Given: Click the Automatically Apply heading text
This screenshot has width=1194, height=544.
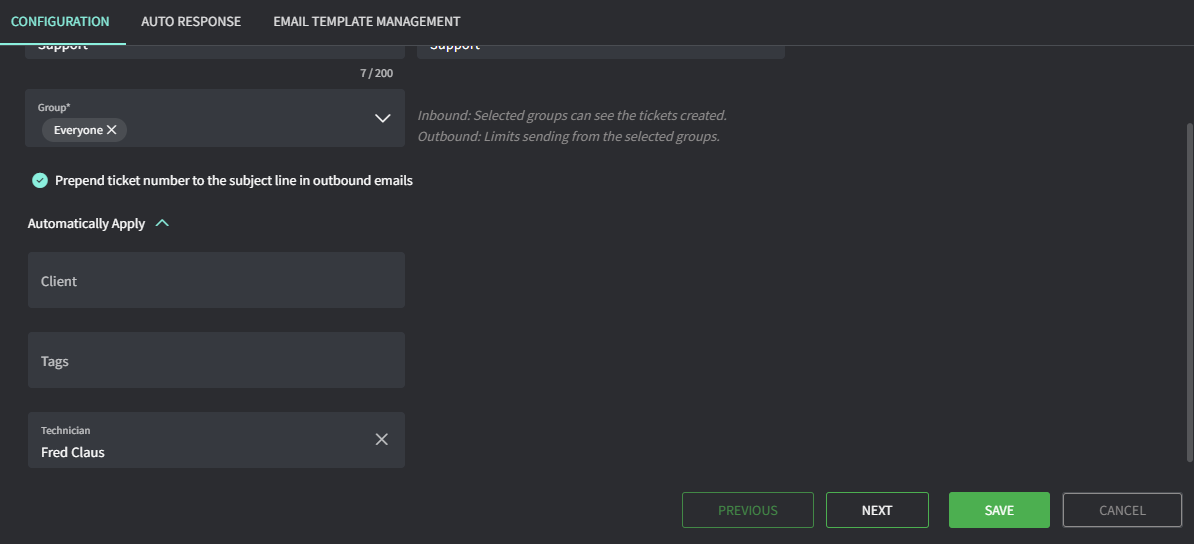Looking at the screenshot, I should tap(87, 224).
